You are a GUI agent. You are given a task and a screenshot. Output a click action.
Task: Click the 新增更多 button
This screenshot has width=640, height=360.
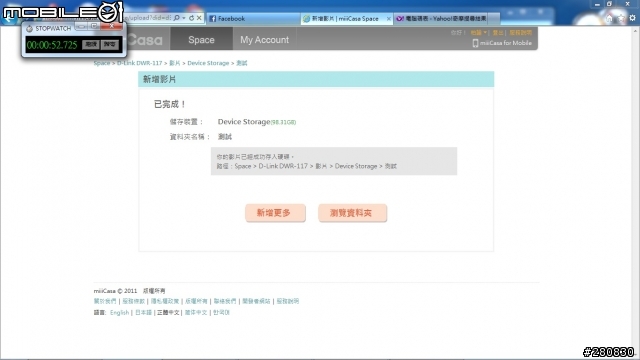[x=275, y=213]
